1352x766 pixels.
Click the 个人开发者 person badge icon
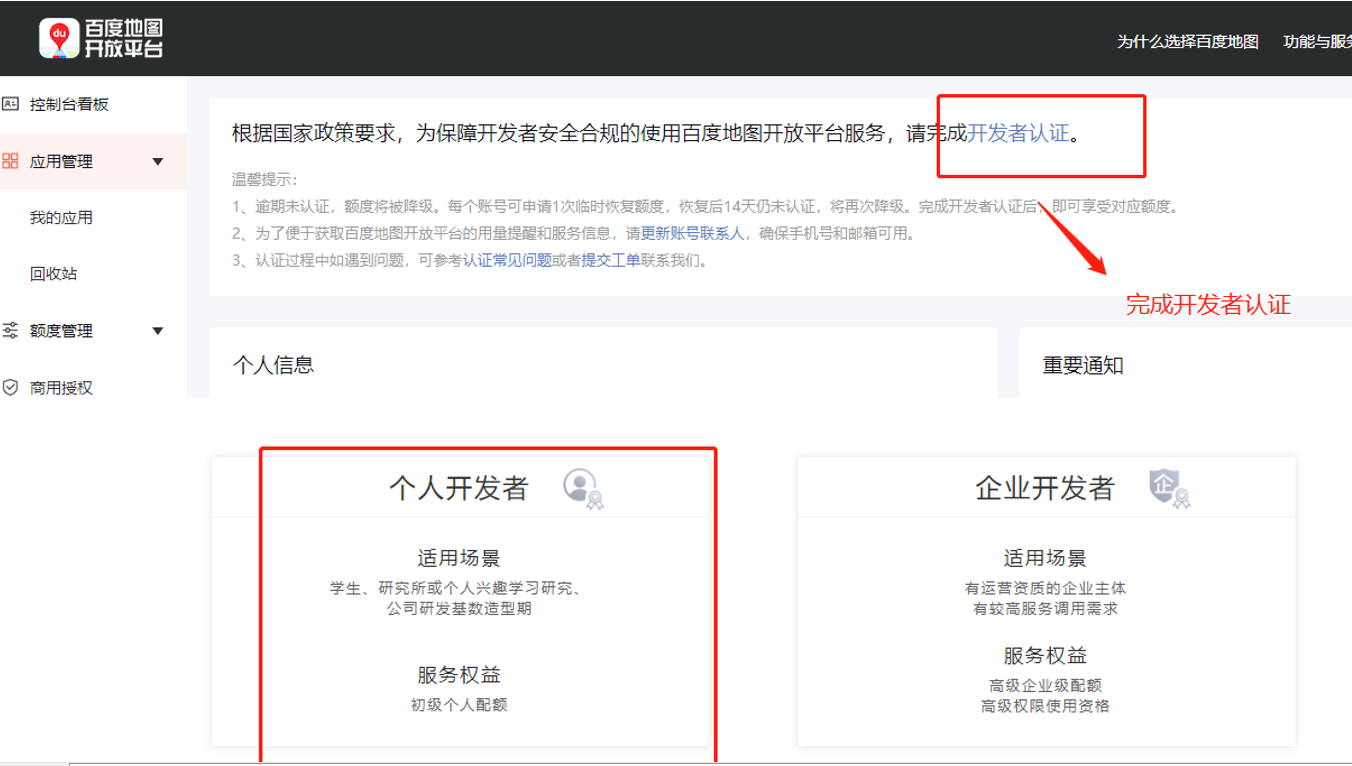(x=583, y=489)
